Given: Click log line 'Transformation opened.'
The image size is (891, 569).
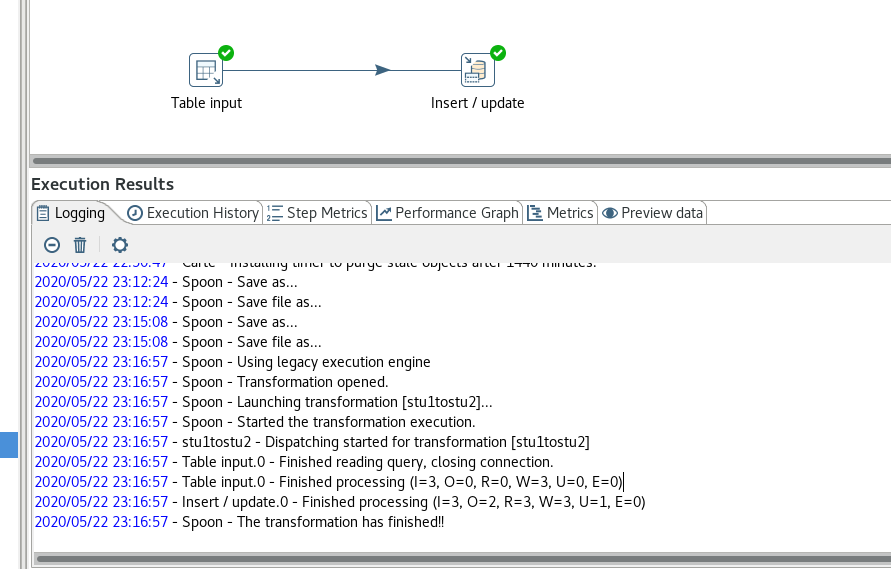Looking at the screenshot, I should click(x=211, y=382).
